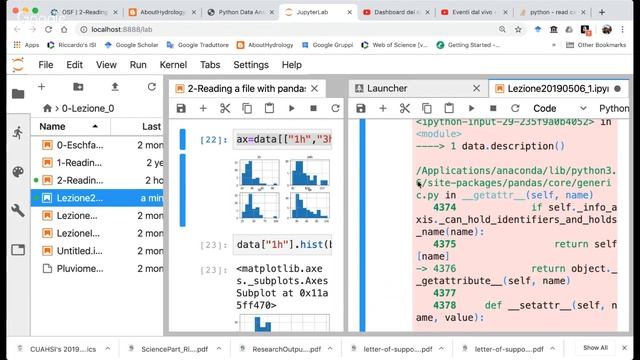Select the 2-Readin... notebook in the file list

(x=97, y=180)
